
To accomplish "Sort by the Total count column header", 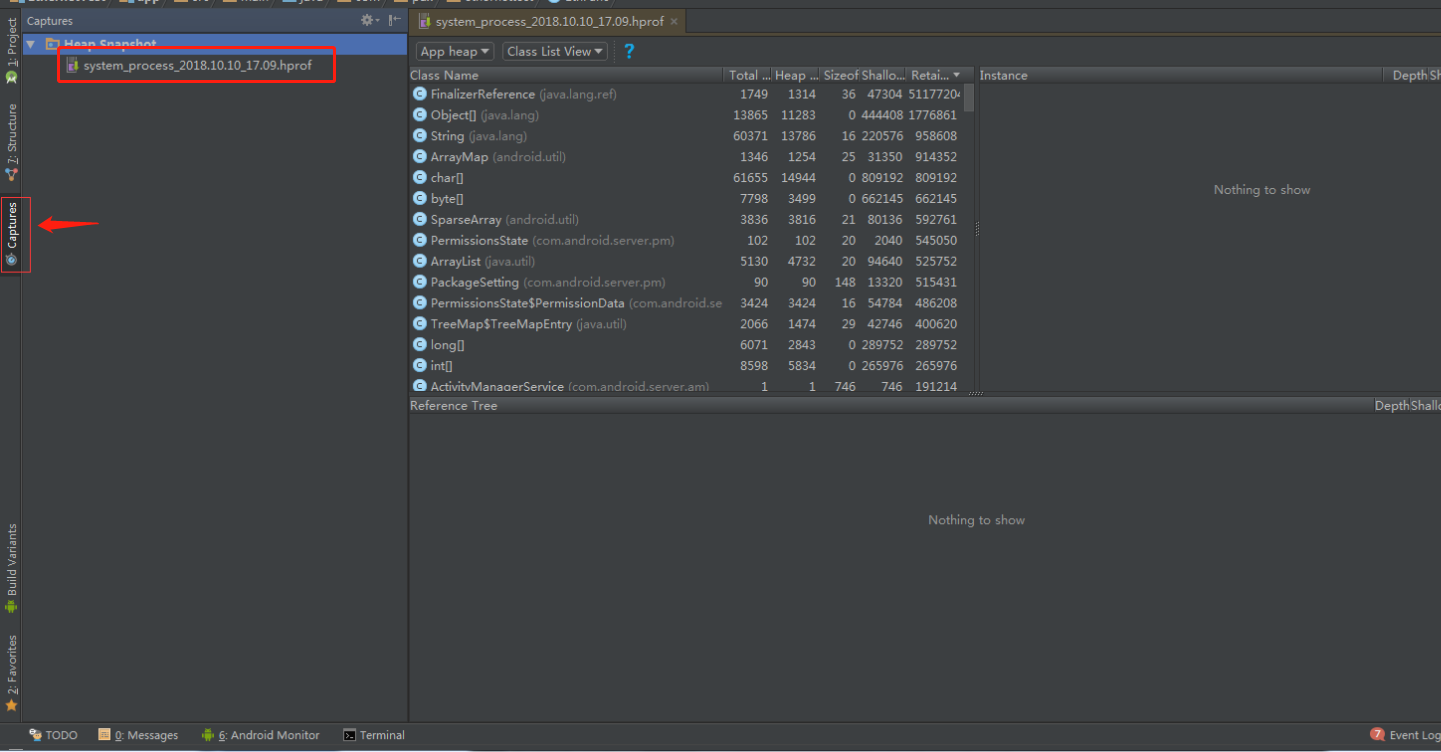I will coord(748,75).
